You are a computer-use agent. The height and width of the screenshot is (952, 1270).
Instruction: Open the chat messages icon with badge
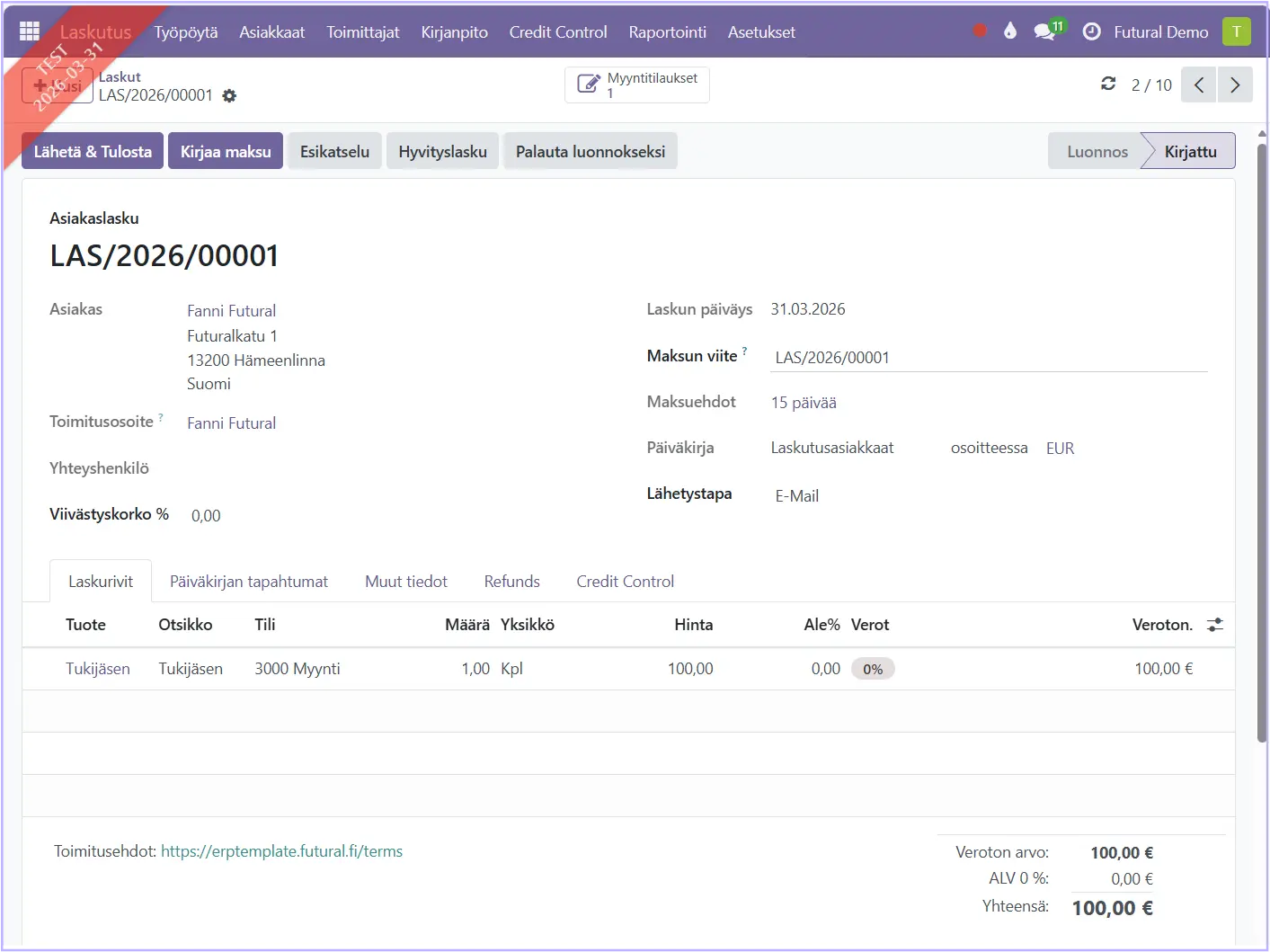1045,31
